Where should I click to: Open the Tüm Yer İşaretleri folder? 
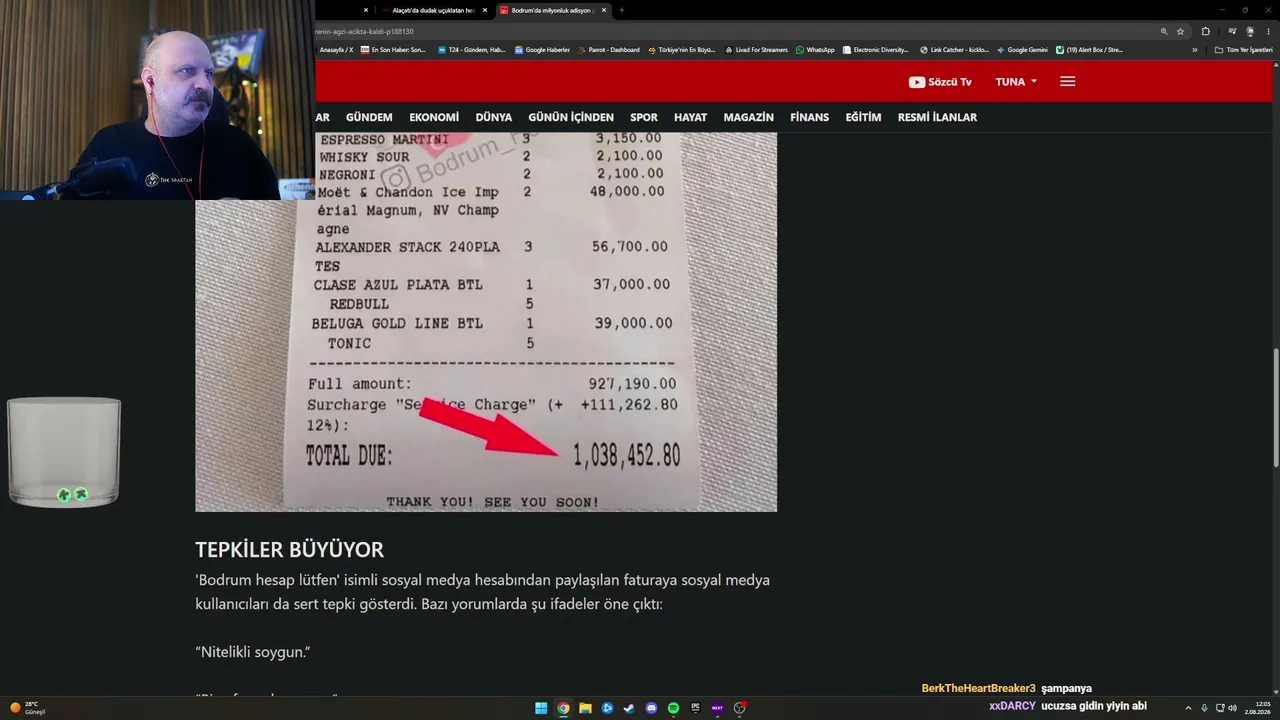click(1245, 50)
